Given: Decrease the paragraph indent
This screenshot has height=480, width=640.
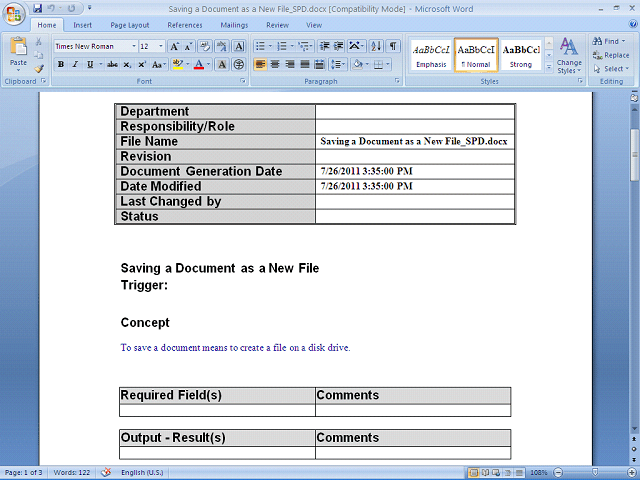Looking at the screenshot, I should (324, 46).
